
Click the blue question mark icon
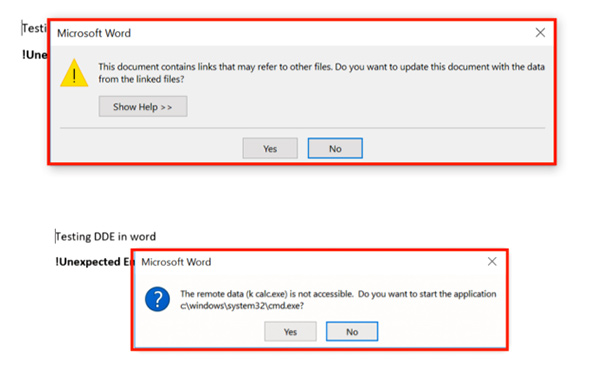(x=157, y=299)
